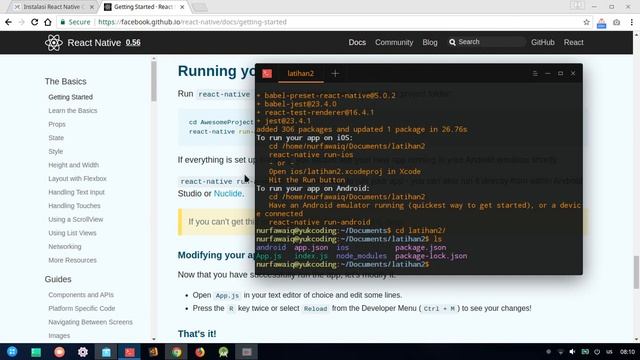640x360 pixels.
Task: Open the browser home page icon
Action: (x=48, y=22)
